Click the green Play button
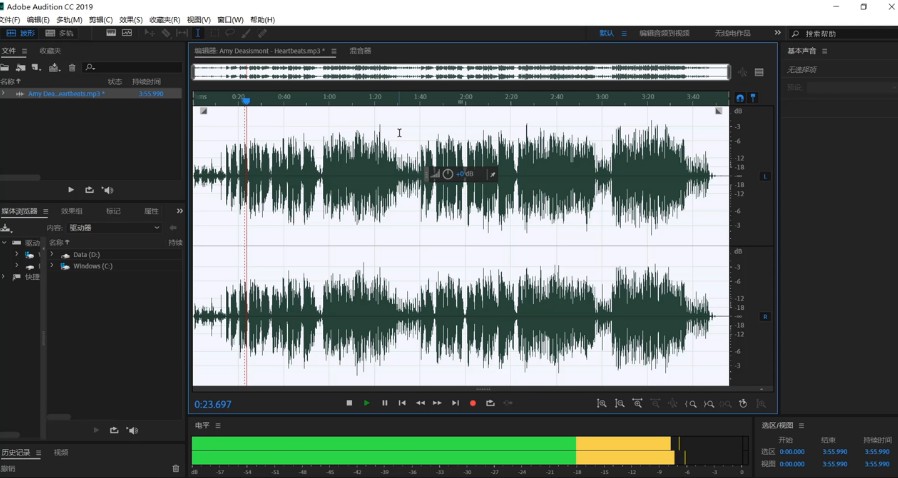Image resolution: width=898 pixels, height=478 pixels. point(367,403)
